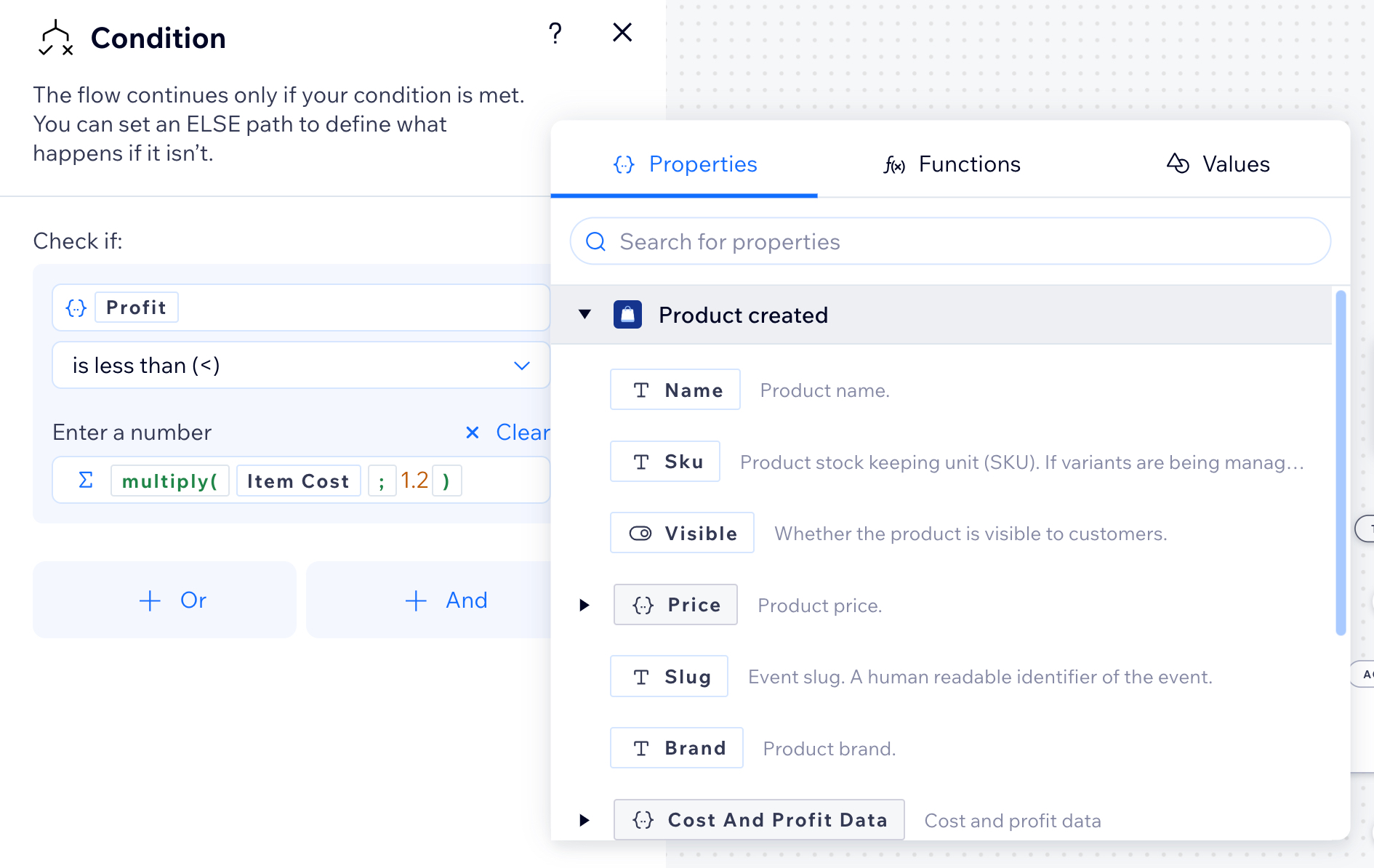This screenshot has width=1374, height=868.
Task: Insert the Sku property chip
Action: [x=665, y=461]
